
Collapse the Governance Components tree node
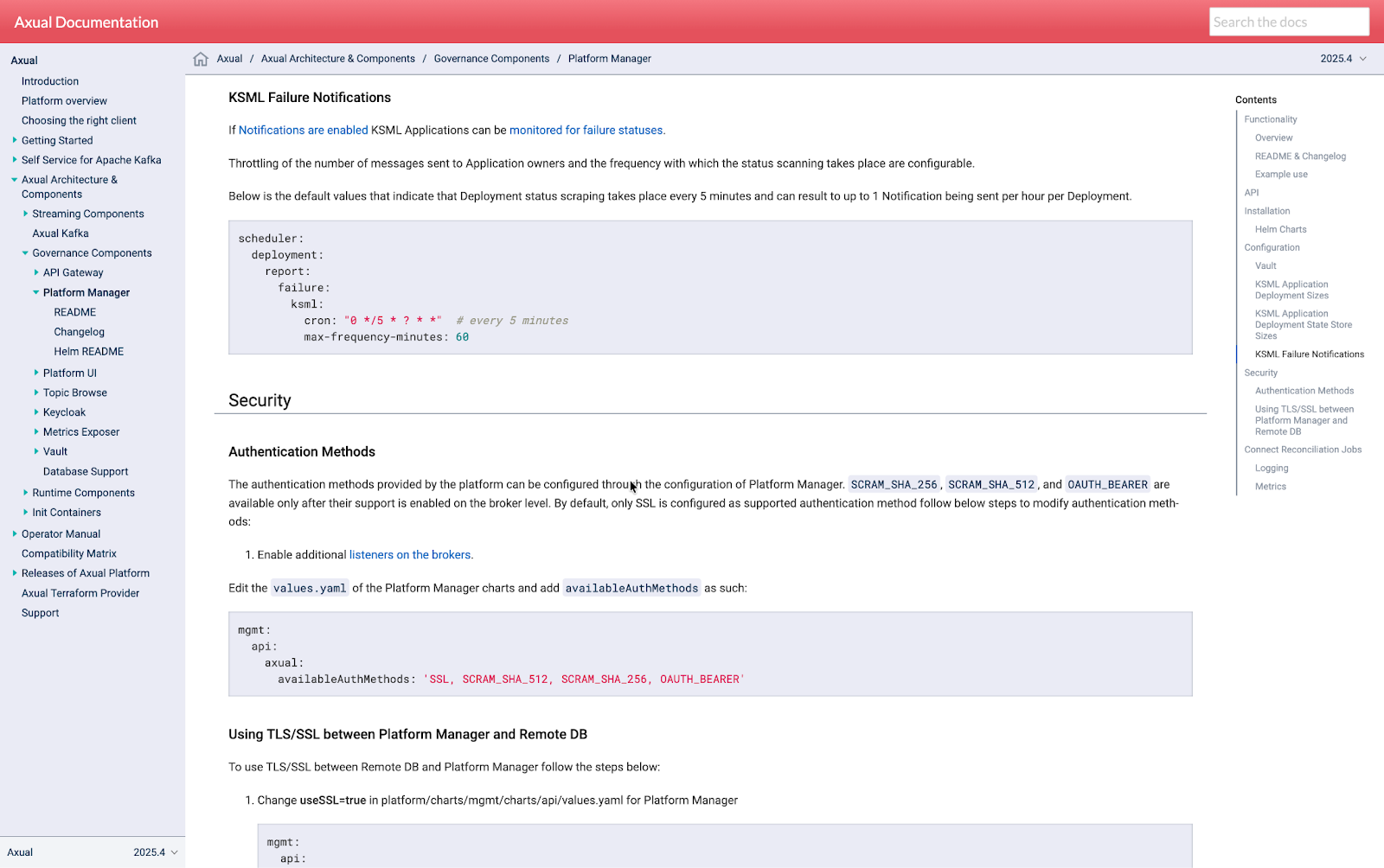tap(26, 253)
